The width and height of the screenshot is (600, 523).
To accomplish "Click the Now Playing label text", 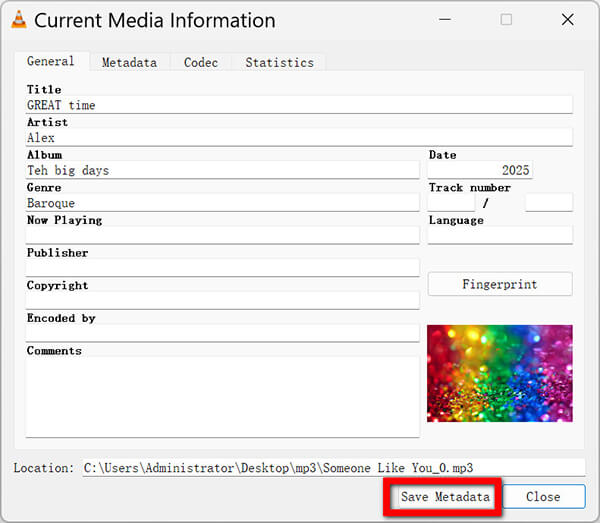I will (x=64, y=220).
